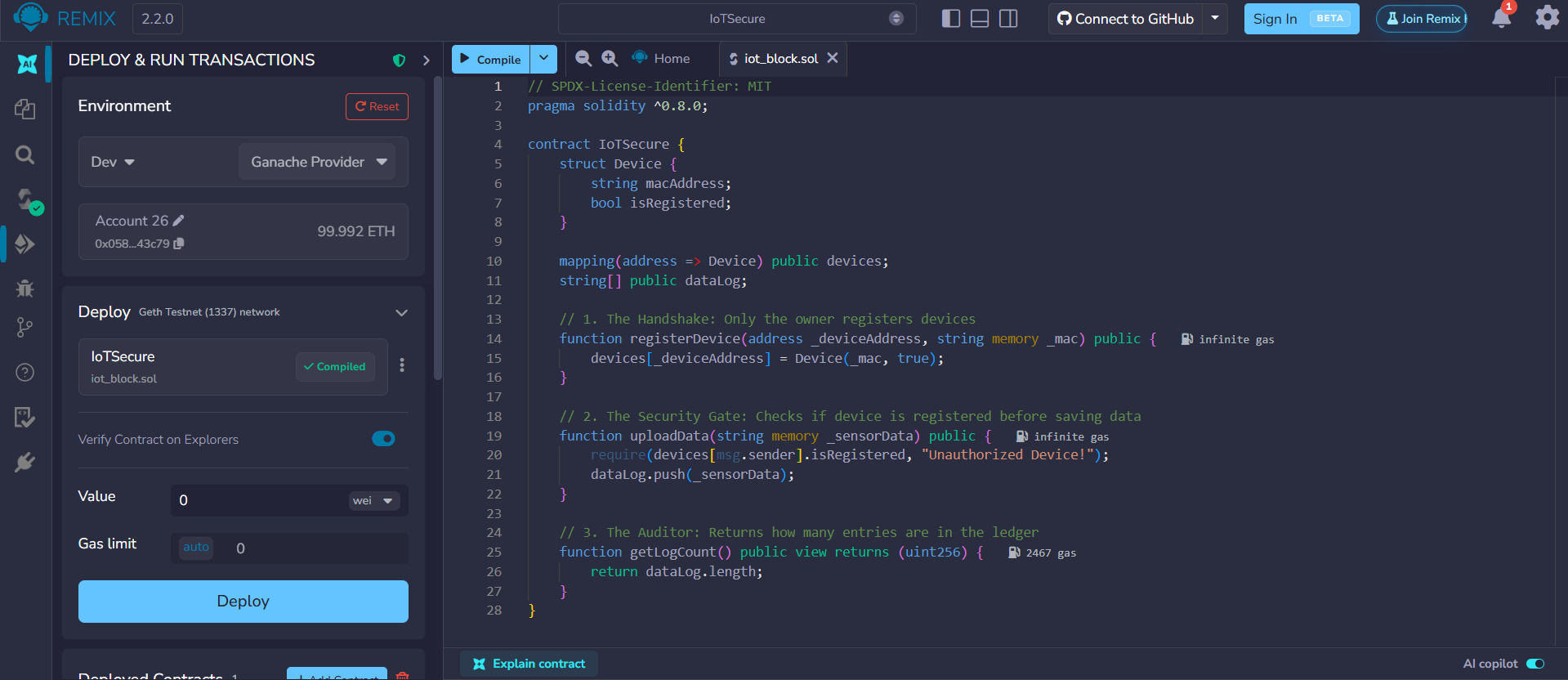
Task: Switch to the Home tab
Action: pos(661,58)
